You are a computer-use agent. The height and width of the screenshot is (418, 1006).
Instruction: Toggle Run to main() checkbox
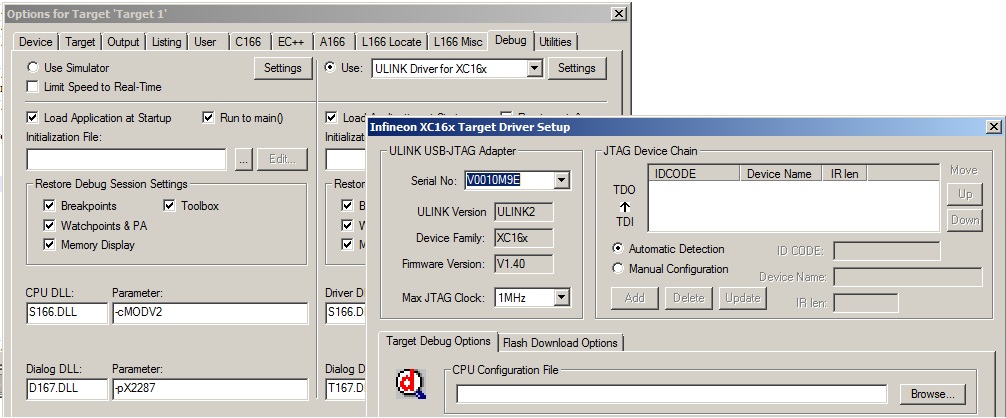coord(208,118)
